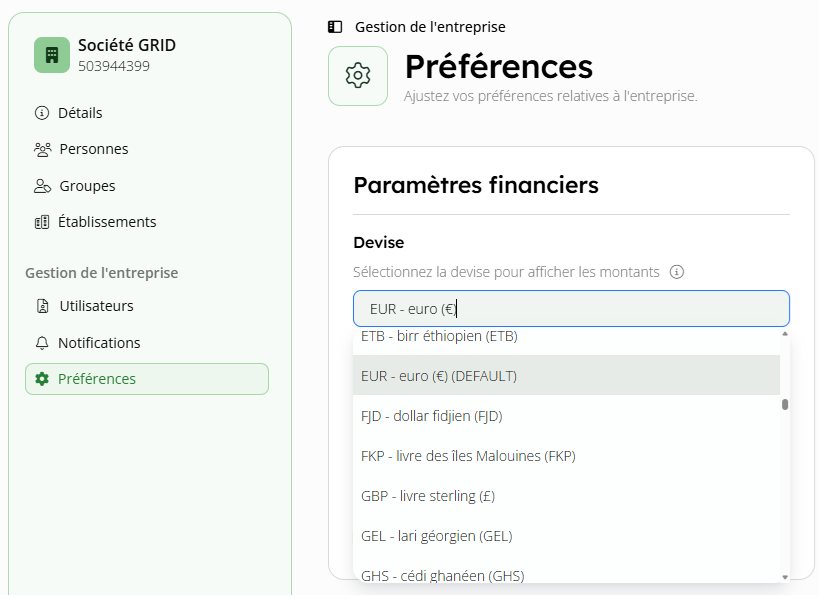The image size is (819, 599).
Task: Select GEL - lari géorgien option
Action: click(x=436, y=536)
